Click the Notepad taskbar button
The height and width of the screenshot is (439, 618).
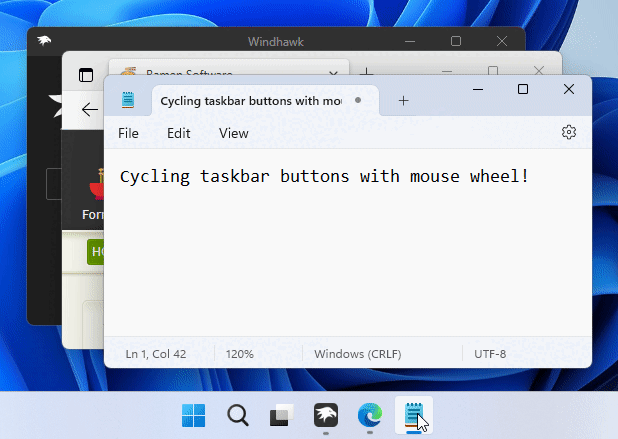pos(413,415)
